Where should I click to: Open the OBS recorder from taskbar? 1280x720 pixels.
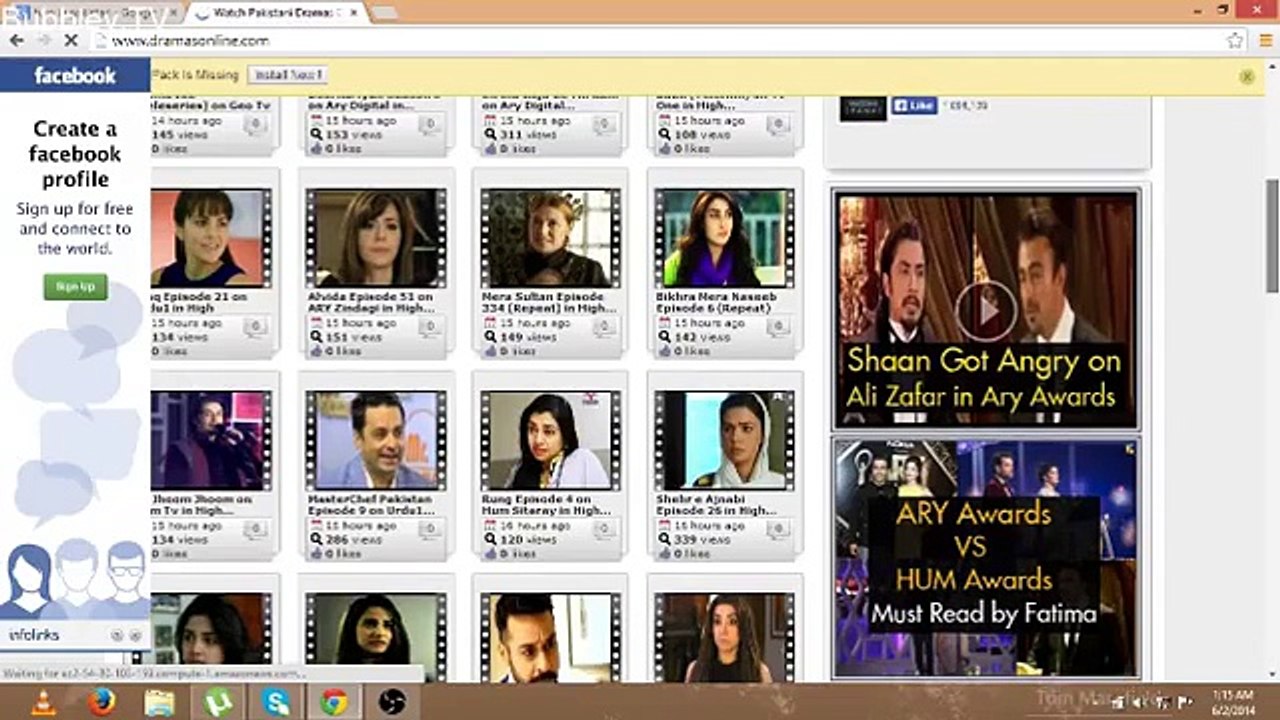point(392,703)
